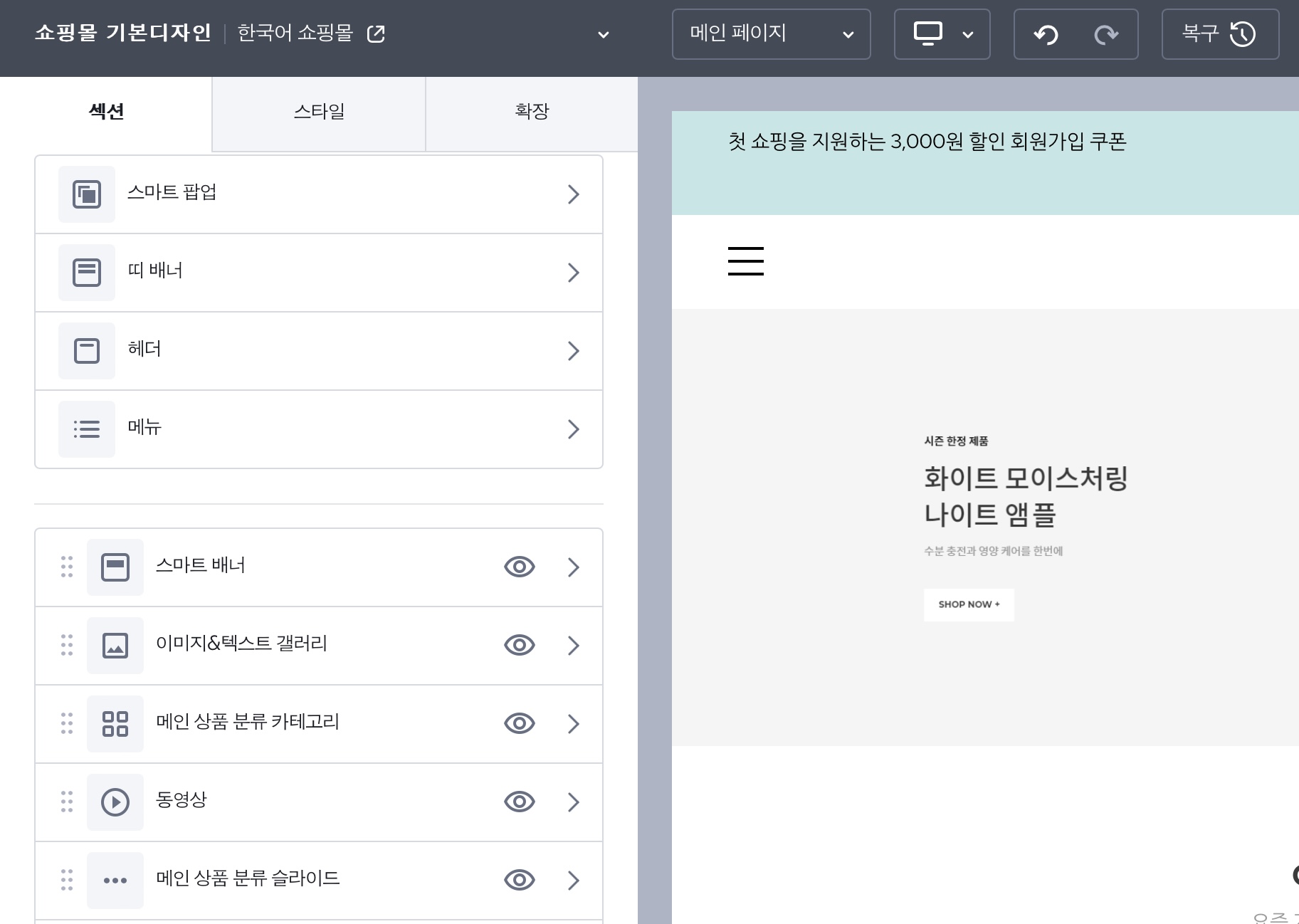Viewport: 1299px width, 924px height.
Task: Open the 헤더 section label
Action: pyautogui.click(x=144, y=349)
